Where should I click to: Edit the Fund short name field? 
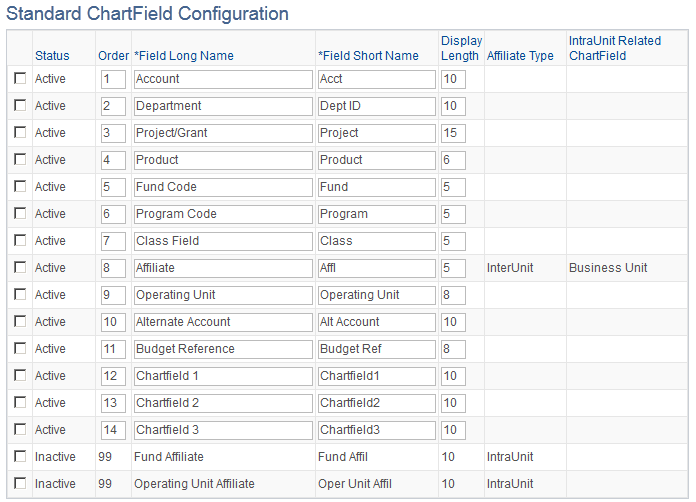tap(377, 187)
